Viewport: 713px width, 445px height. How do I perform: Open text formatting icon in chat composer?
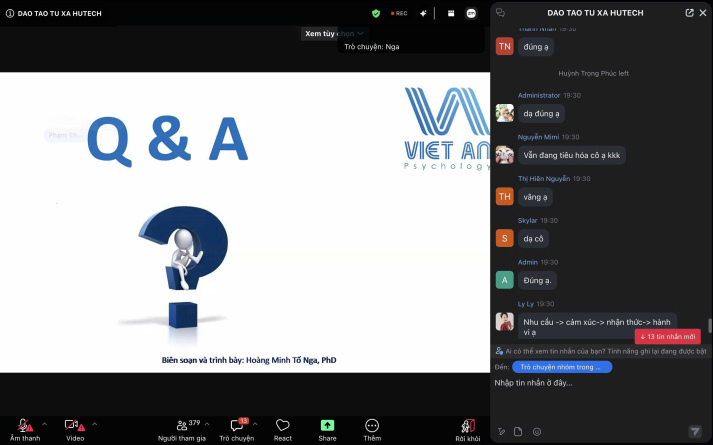pyautogui.click(x=501, y=431)
